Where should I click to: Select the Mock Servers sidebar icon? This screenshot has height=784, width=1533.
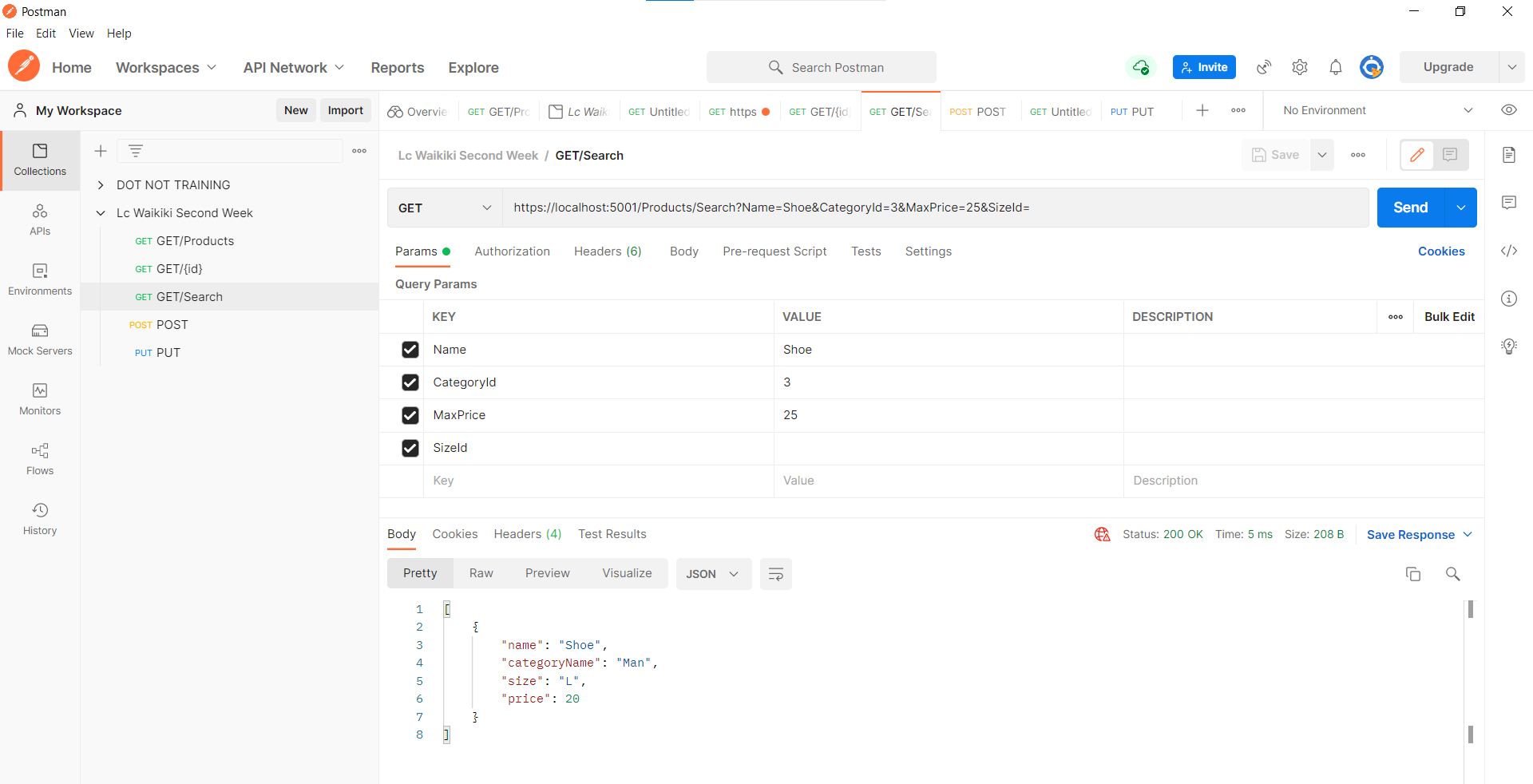pyautogui.click(x=39, y=339)
